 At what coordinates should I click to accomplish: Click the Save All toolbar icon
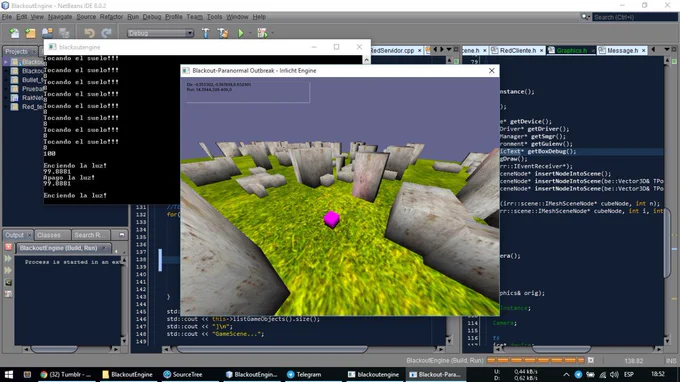point(64,33)
